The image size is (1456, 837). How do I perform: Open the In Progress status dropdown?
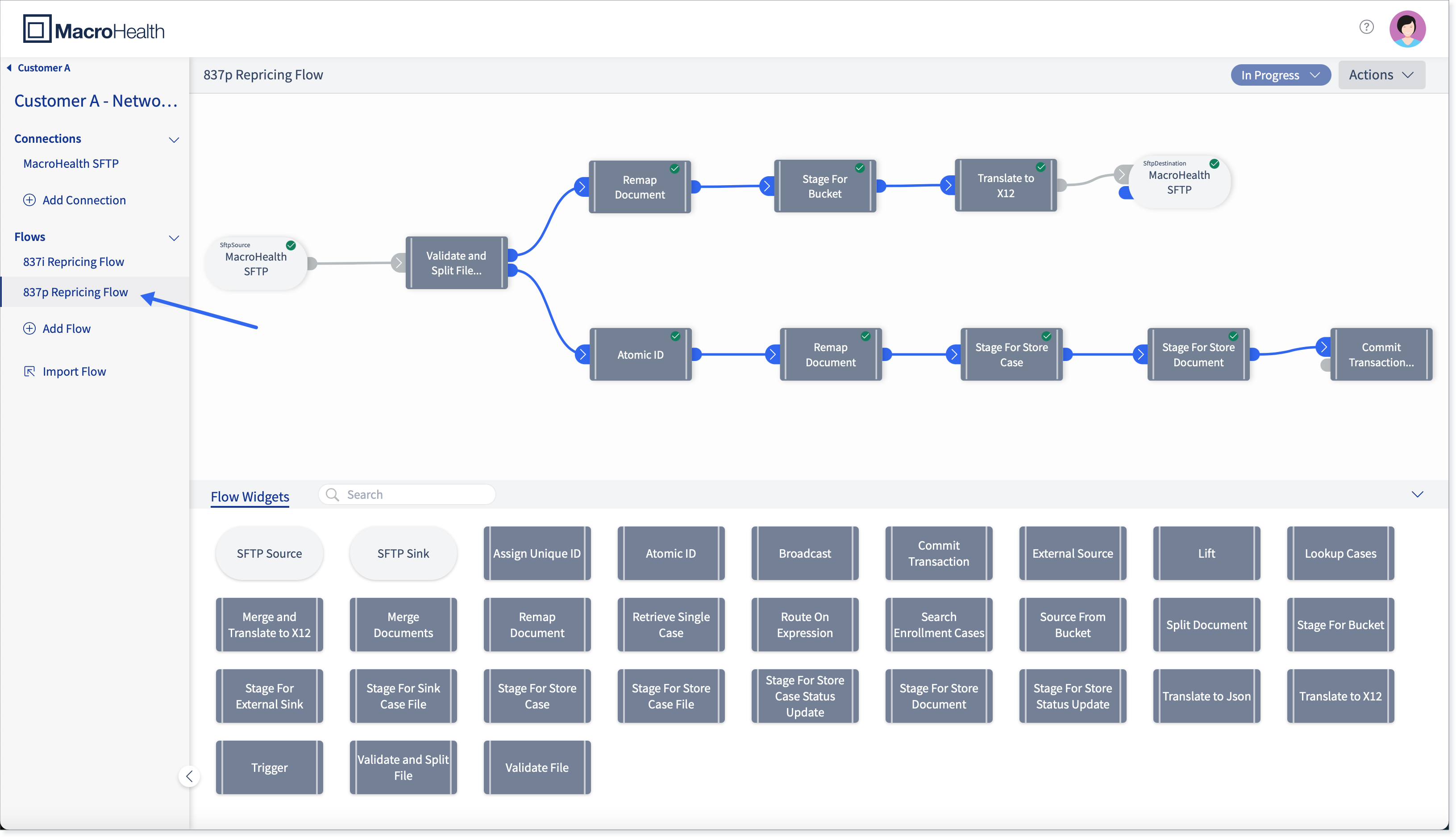click(1280, 75)
